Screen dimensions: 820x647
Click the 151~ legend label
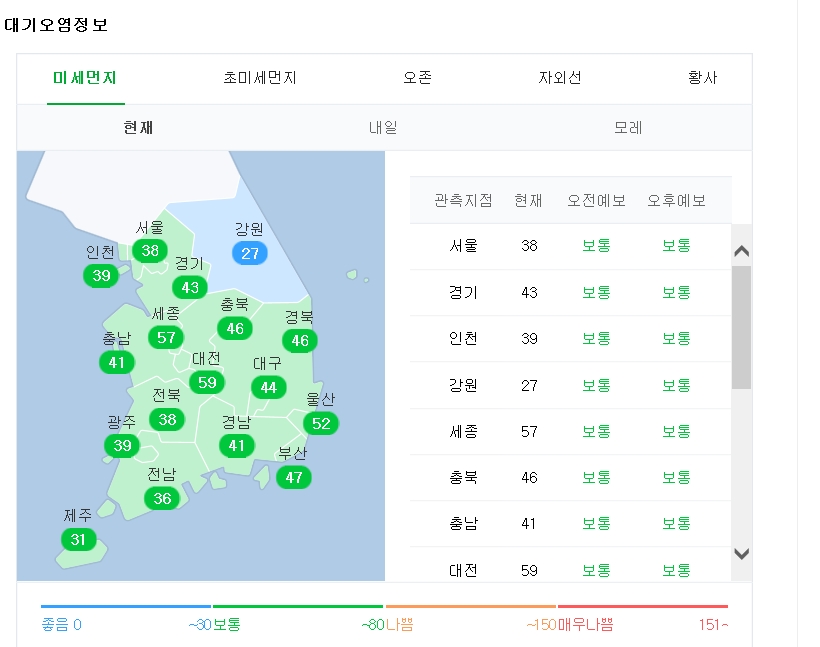(713, 625)
